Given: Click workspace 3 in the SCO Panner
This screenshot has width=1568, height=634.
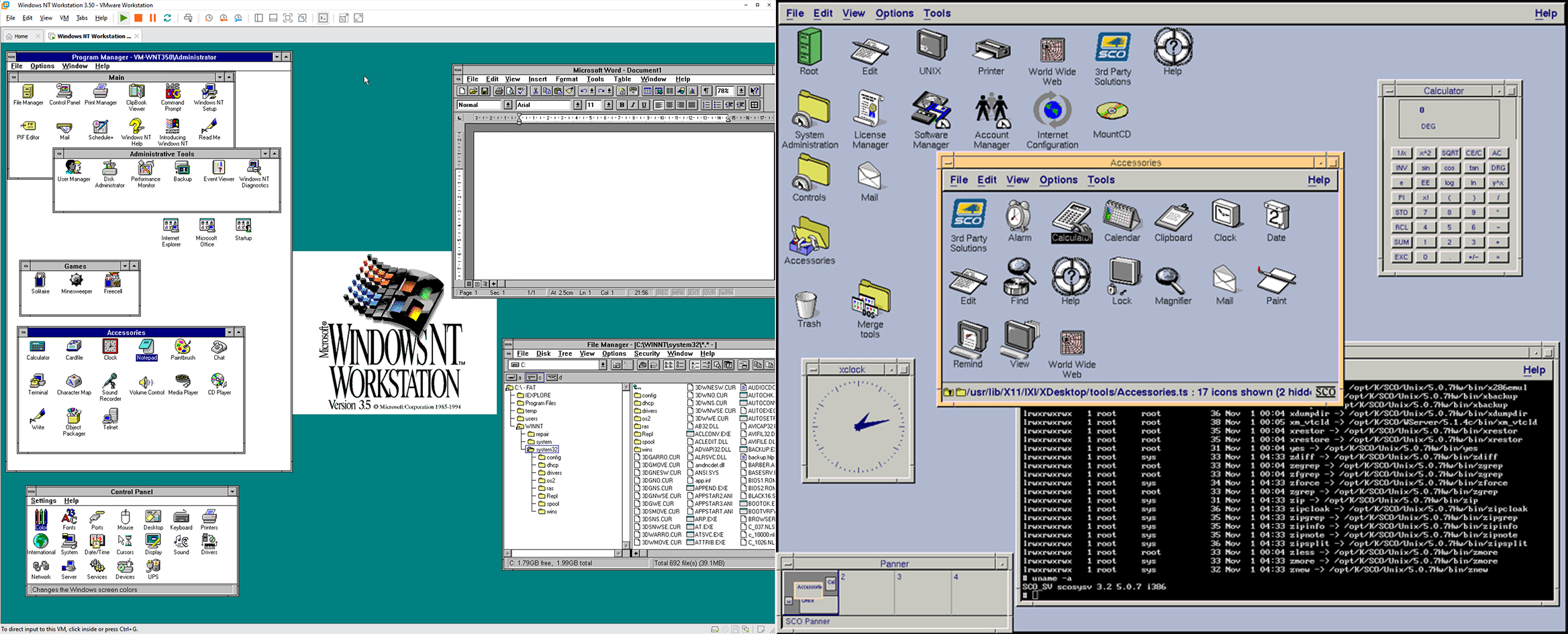Looking at the screenshot, I should coord(922,591).
